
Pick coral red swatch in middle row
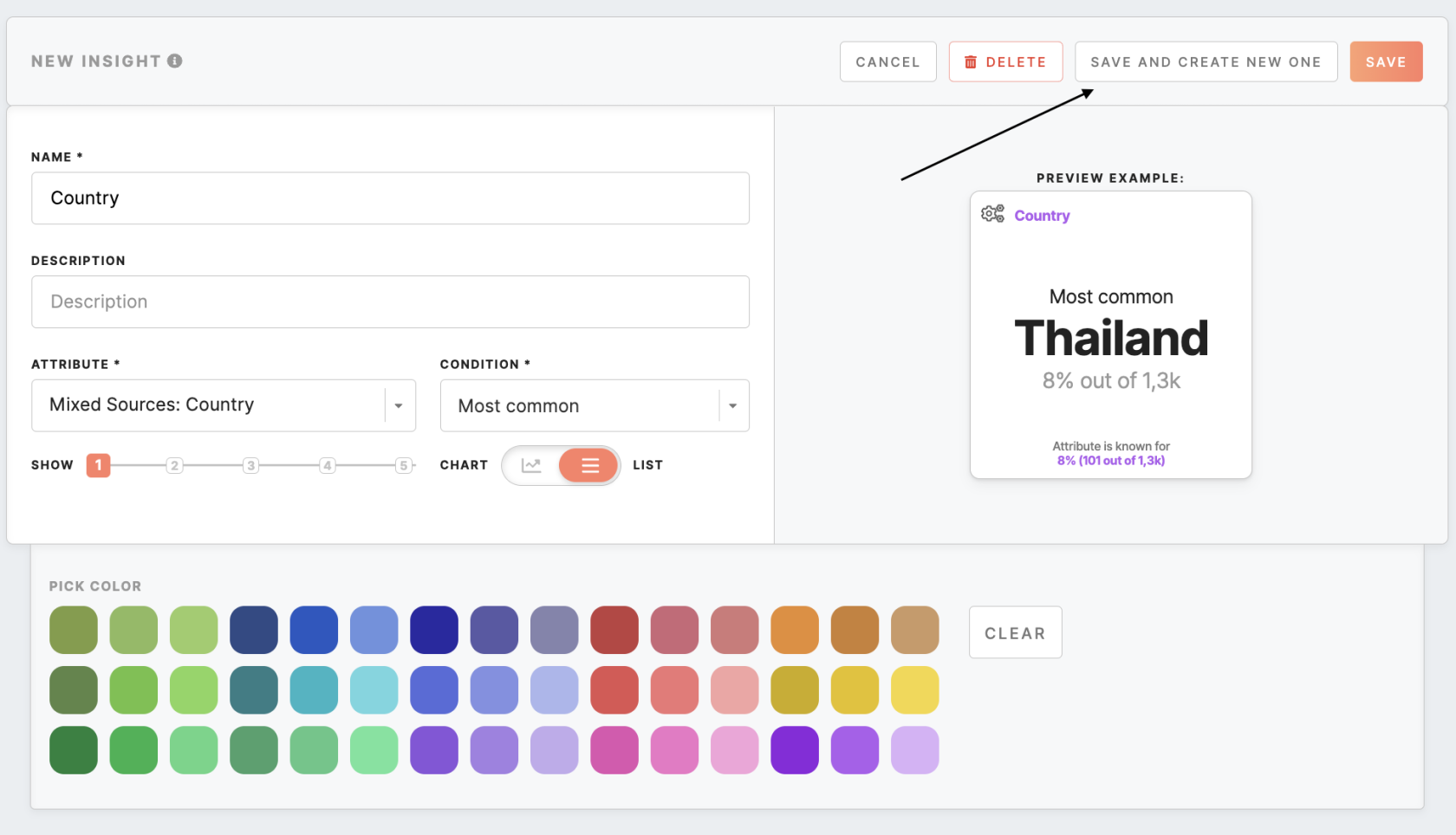[614, 690]
